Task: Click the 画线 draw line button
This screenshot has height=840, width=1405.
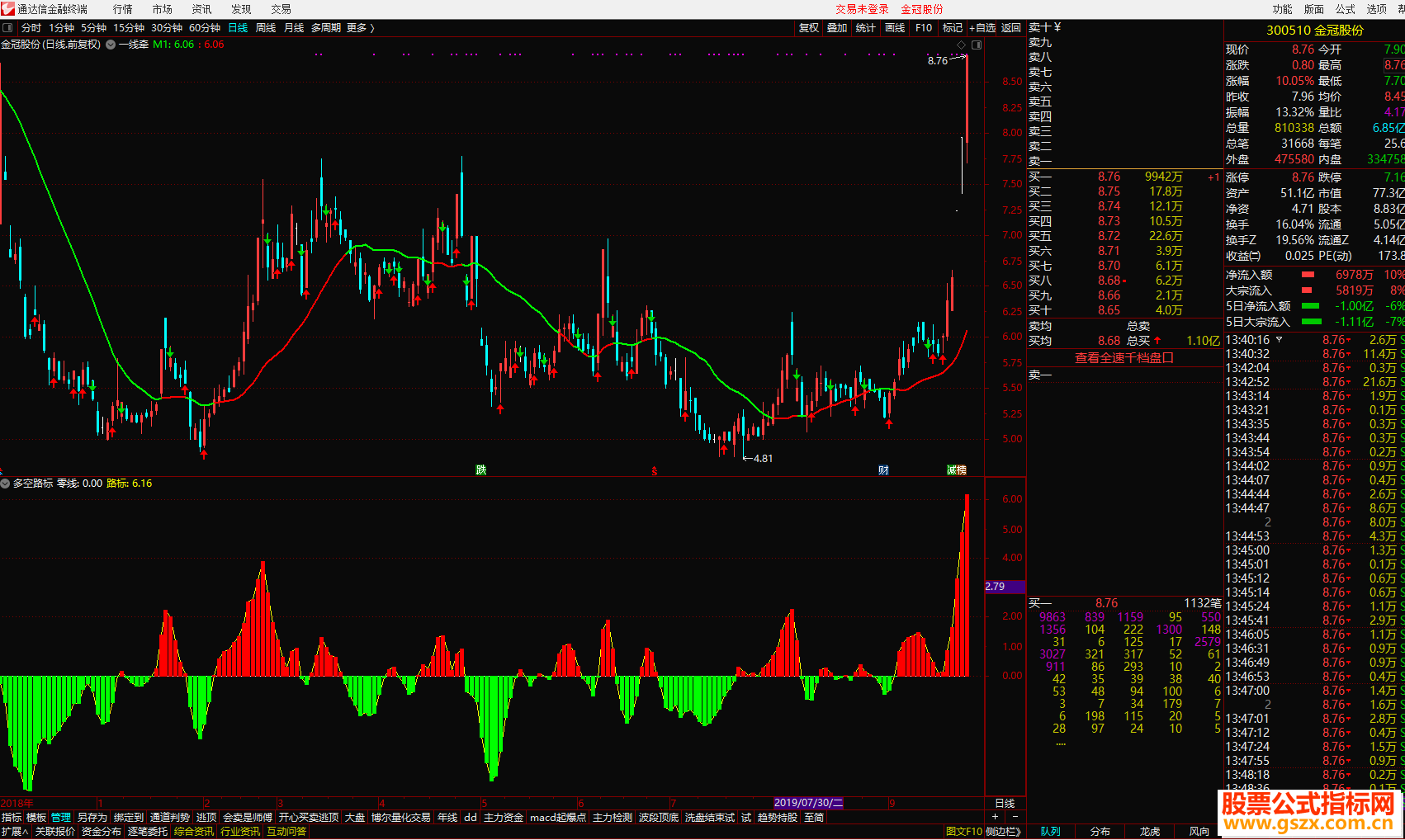Action: pos(895,28)
